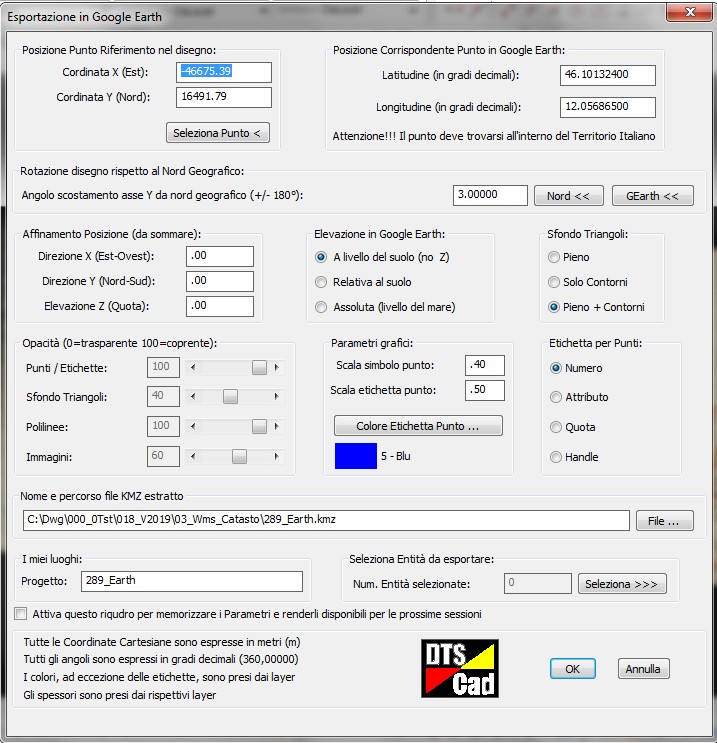Enable the parameter memorization checkbox
The image size is (717, 743).
[x=22, y=614]
